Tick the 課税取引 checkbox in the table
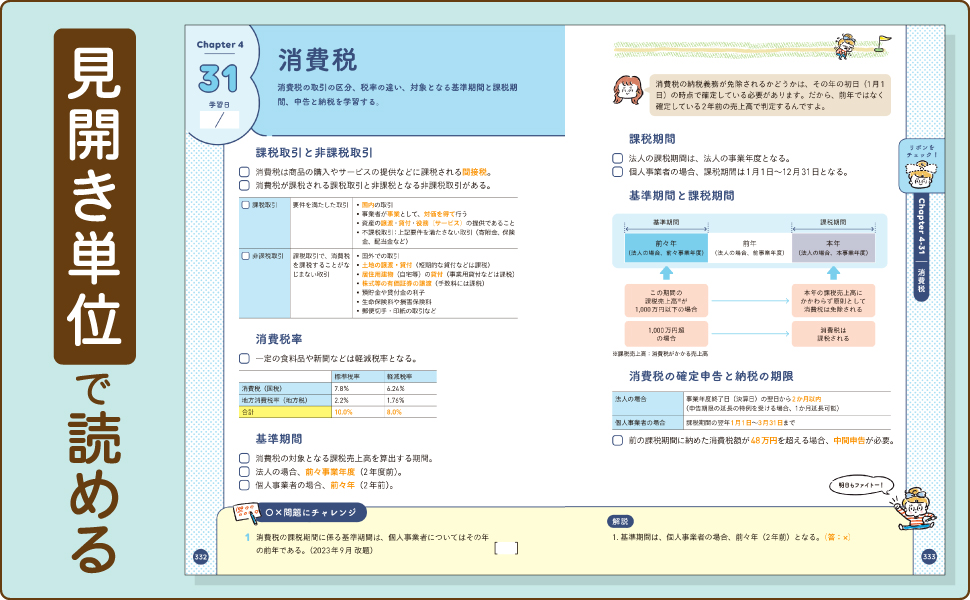The width and height of the screenshot is (970, 600). pos(246,205)
